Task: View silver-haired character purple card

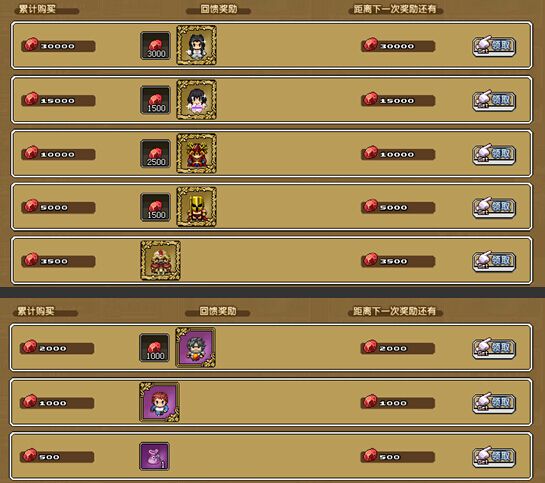Action: tap(195, 347)
